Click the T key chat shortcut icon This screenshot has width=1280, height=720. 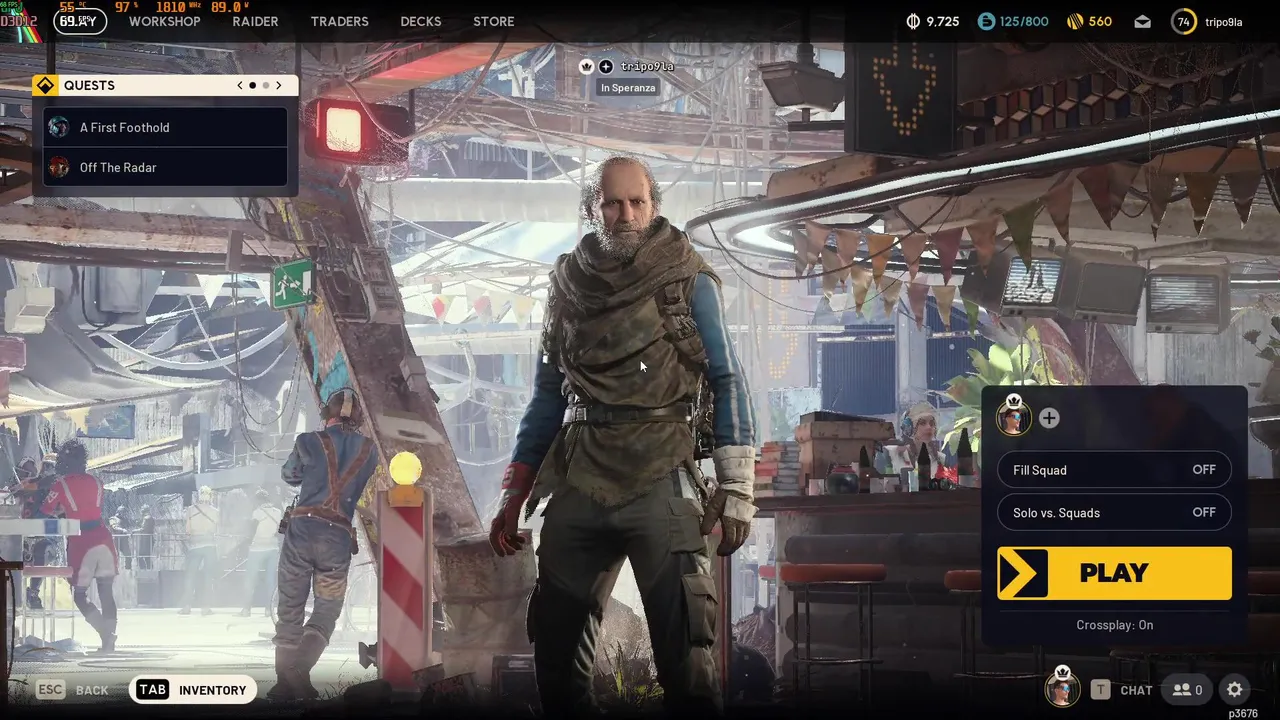[1100, 690]
